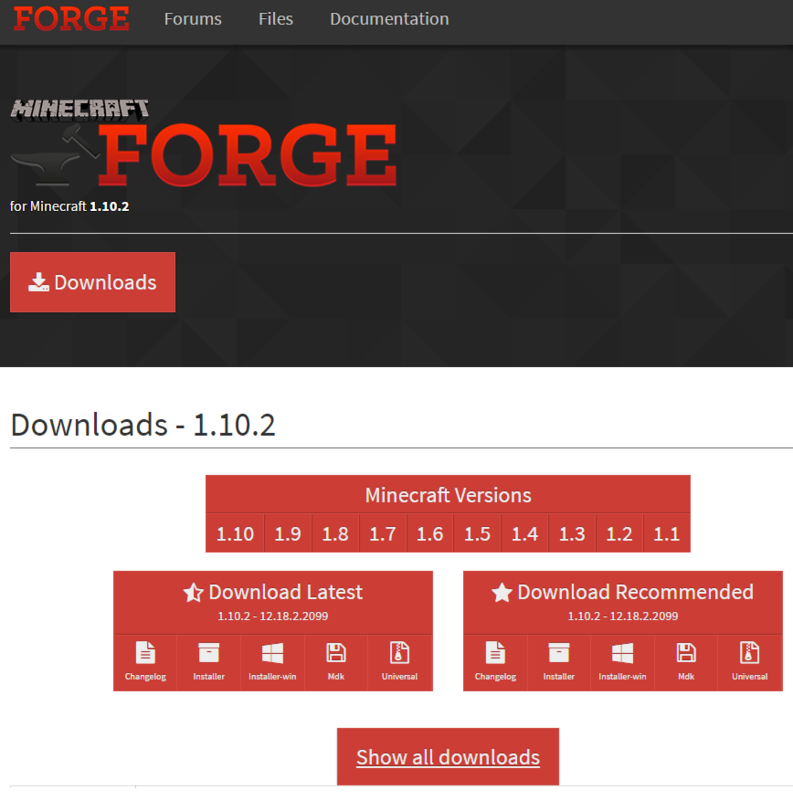Image resolution: width=793 pixels, height=800 pixels.
Task: Click the Minecraft Versions header
Action: pyautogui.click(x=448, y=494)
